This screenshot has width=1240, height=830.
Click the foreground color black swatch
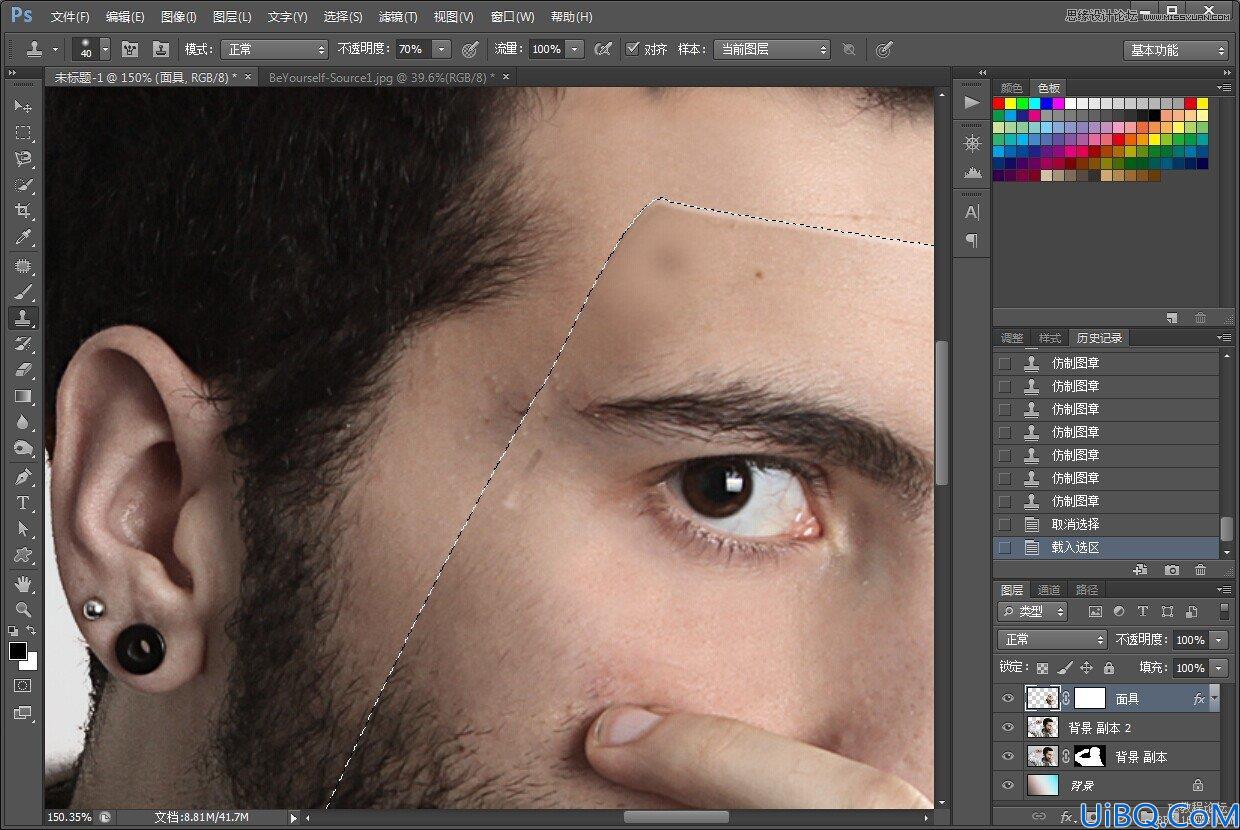click(x=18, y=651)
